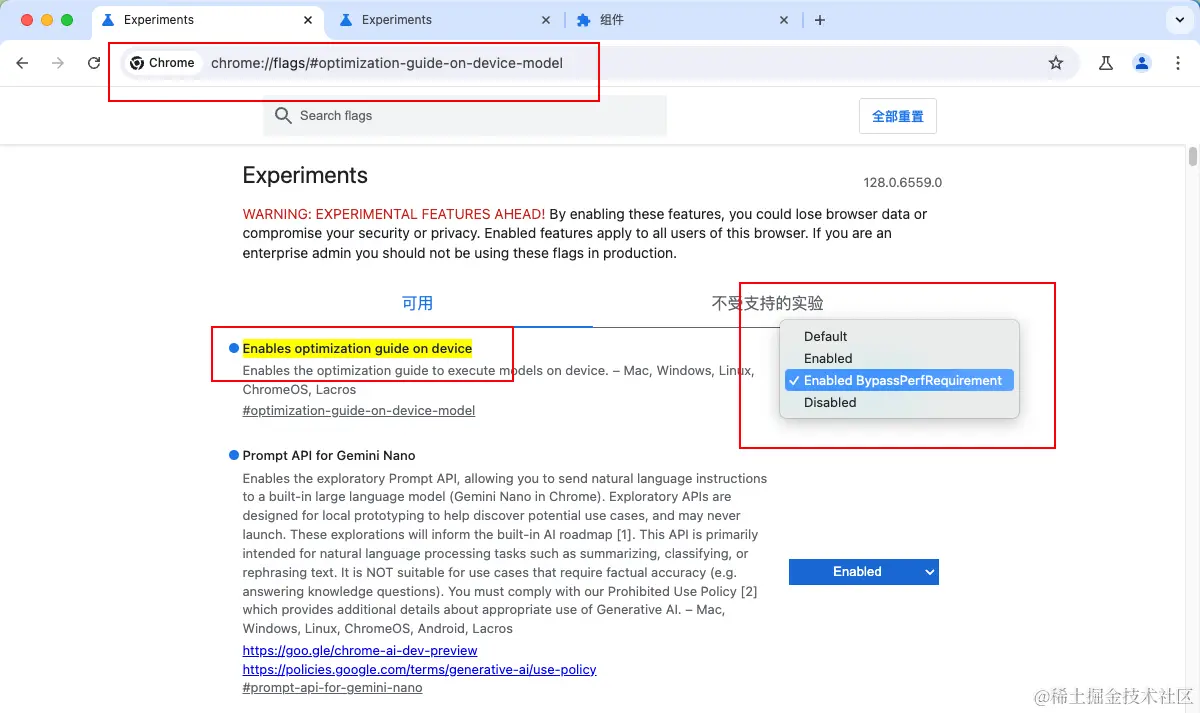
Task: Open Prompt API Enabled dropdown
Action: [x=864, y=572]
